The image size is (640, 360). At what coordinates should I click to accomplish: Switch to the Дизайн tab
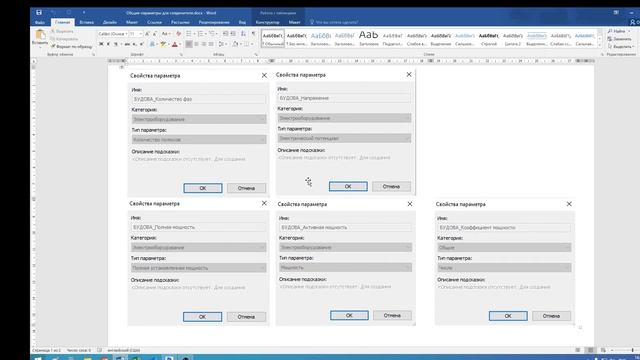(x=110, y=22)
